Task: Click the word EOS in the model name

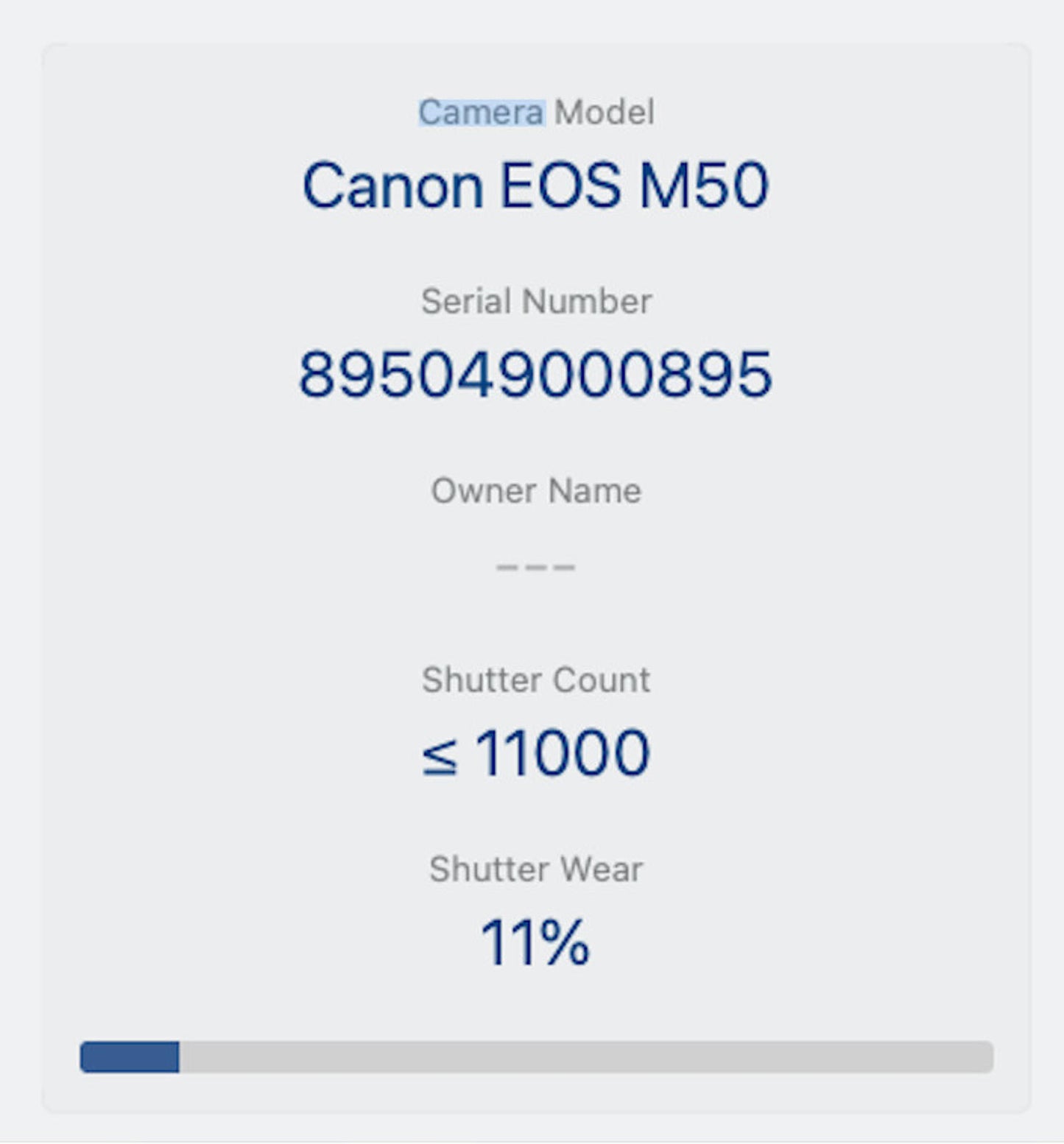Action: (x=560, y=186)
